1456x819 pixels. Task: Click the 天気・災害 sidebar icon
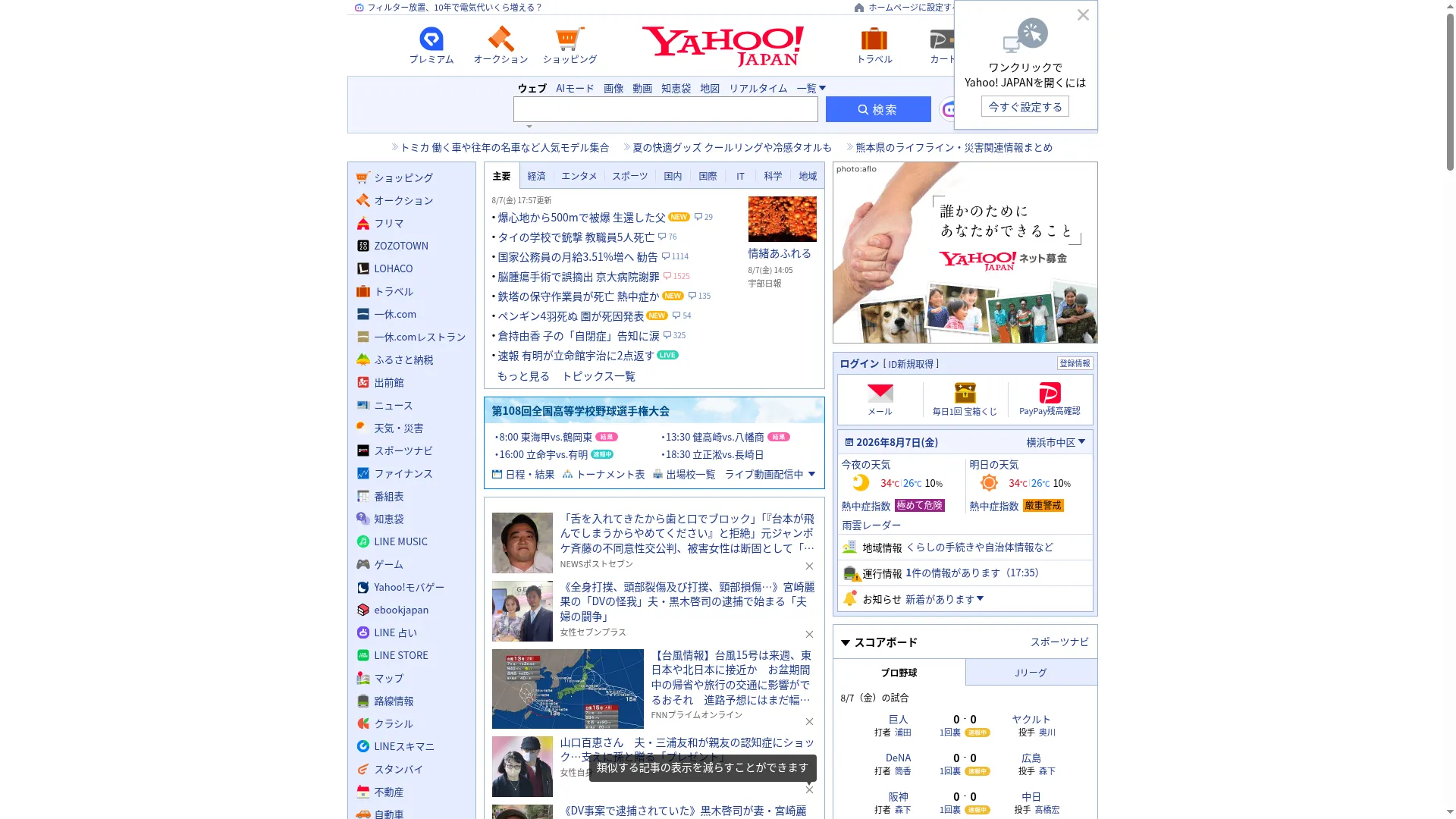(363, 428)
